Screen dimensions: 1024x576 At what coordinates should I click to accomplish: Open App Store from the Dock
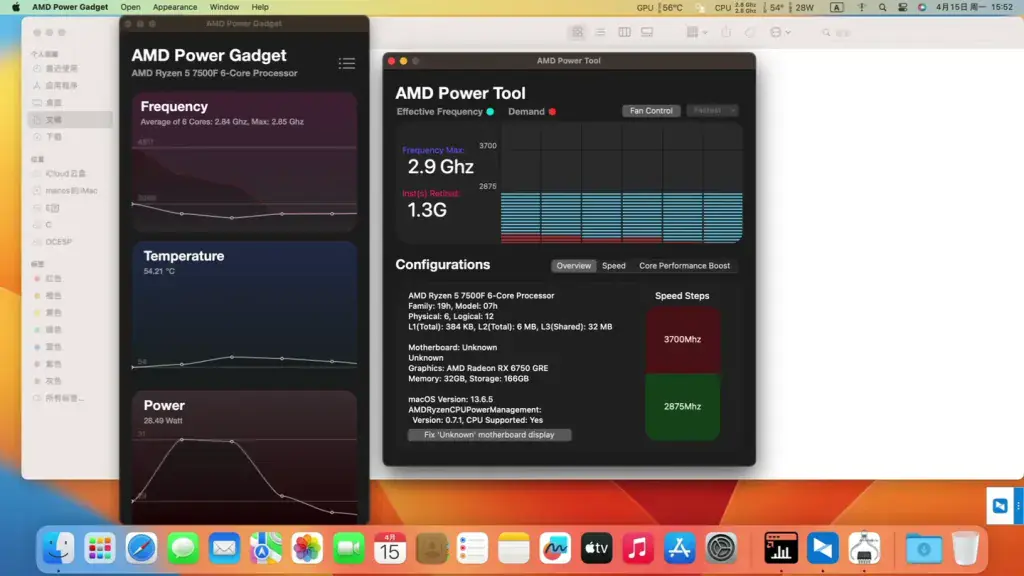679,548
